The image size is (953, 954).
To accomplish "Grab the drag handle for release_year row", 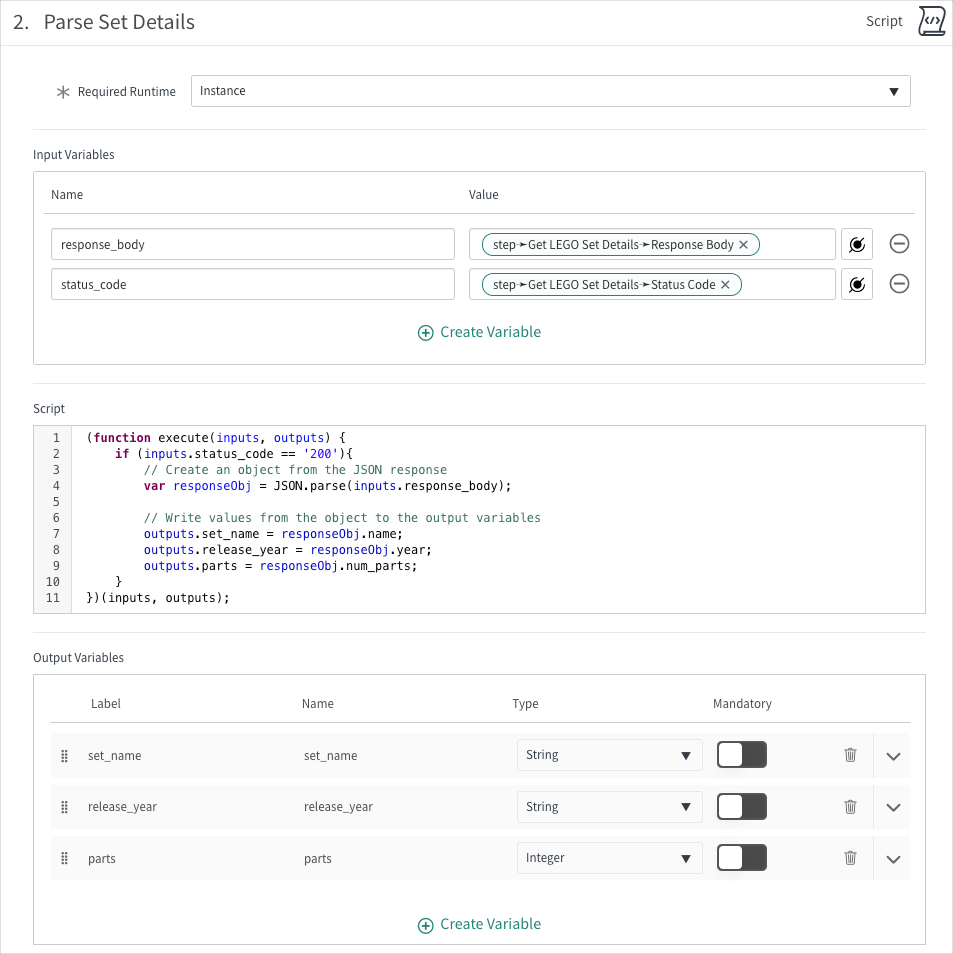I will (x=65, y=807).
